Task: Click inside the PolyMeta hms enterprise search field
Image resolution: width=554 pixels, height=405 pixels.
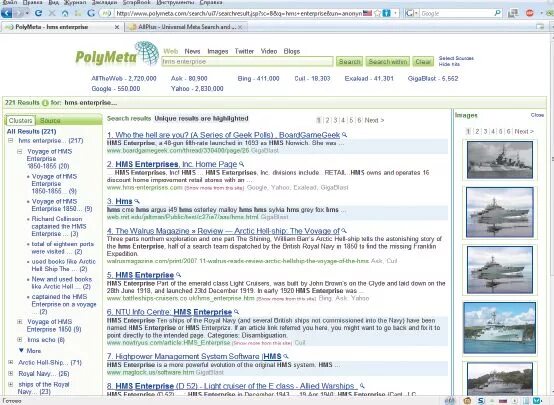Action: (x=247, y=61)
